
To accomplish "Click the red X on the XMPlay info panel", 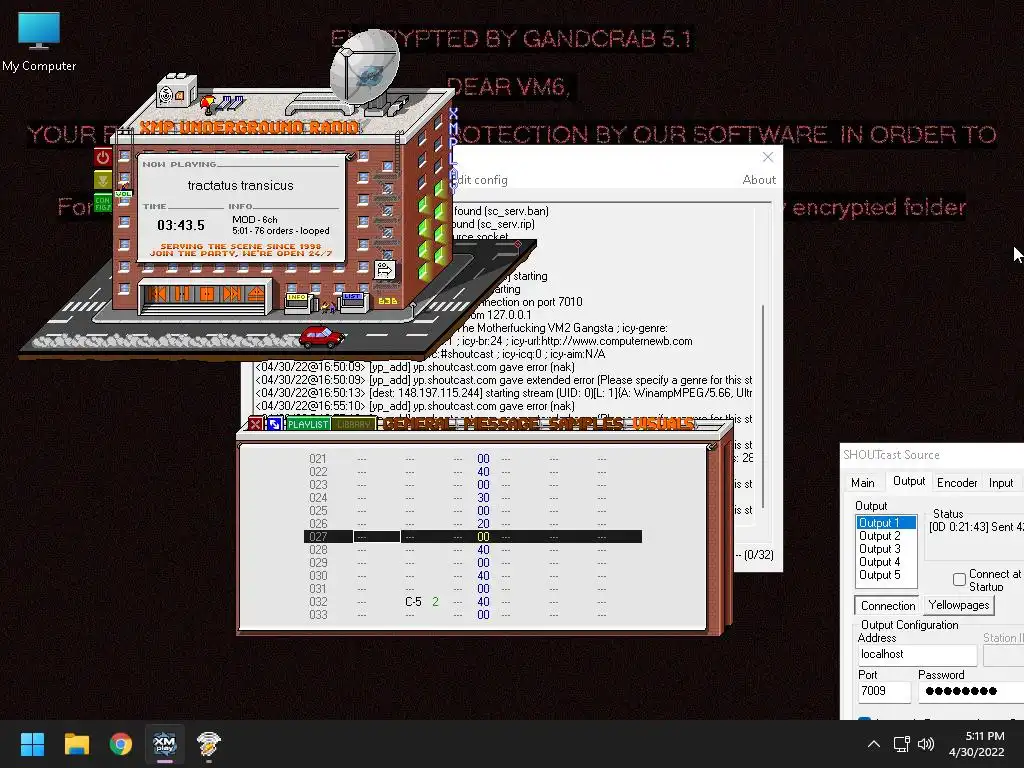I will [255, 424].
